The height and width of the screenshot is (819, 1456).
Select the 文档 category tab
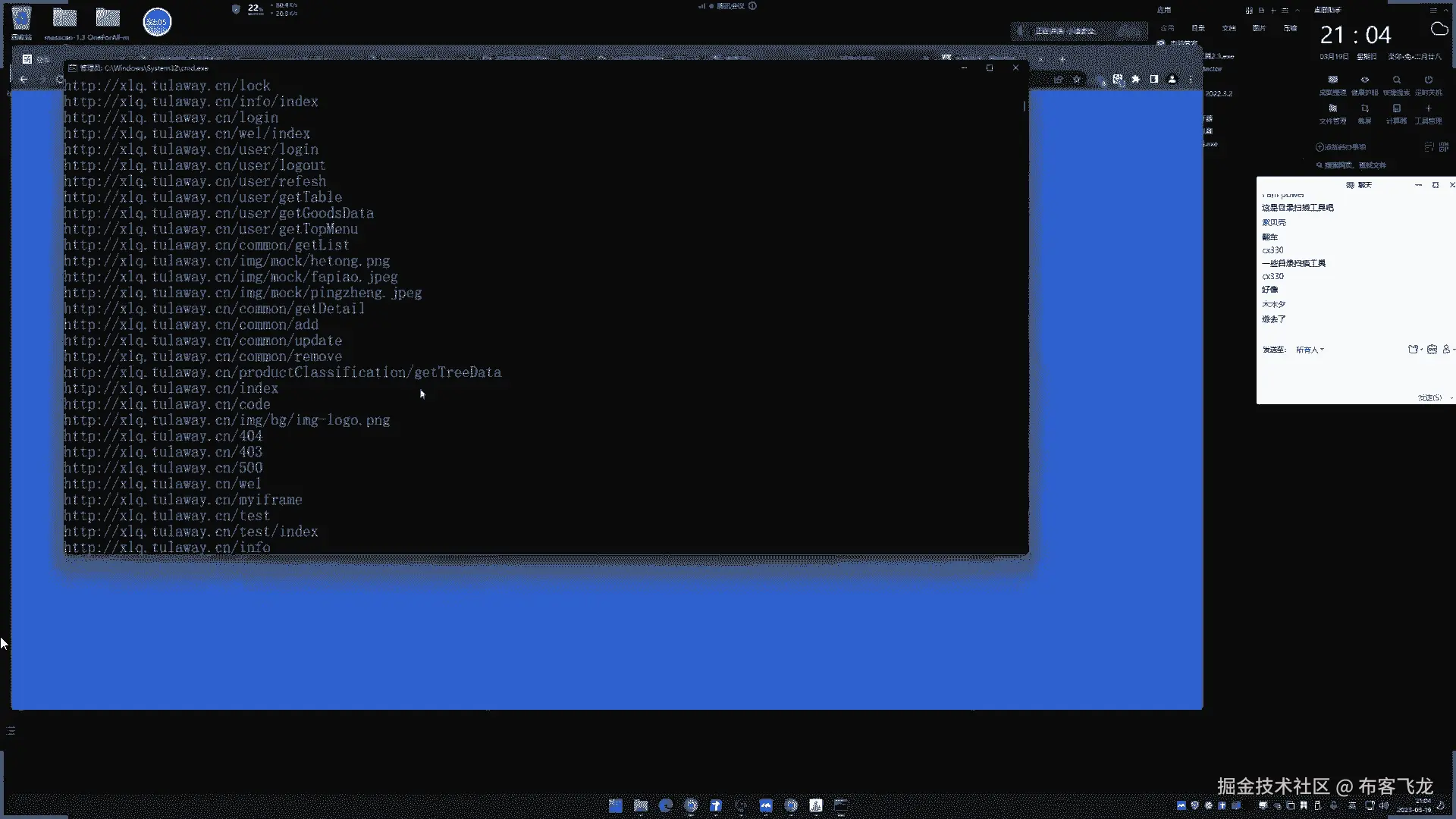(x=1228, y=28)
